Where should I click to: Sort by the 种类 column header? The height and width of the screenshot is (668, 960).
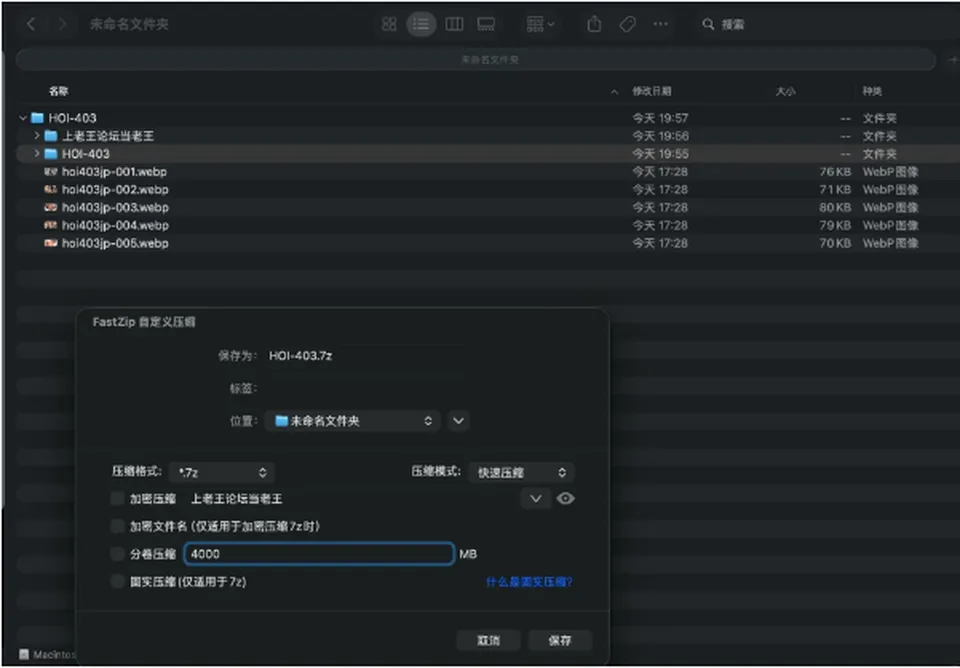(x=872, y=91)
